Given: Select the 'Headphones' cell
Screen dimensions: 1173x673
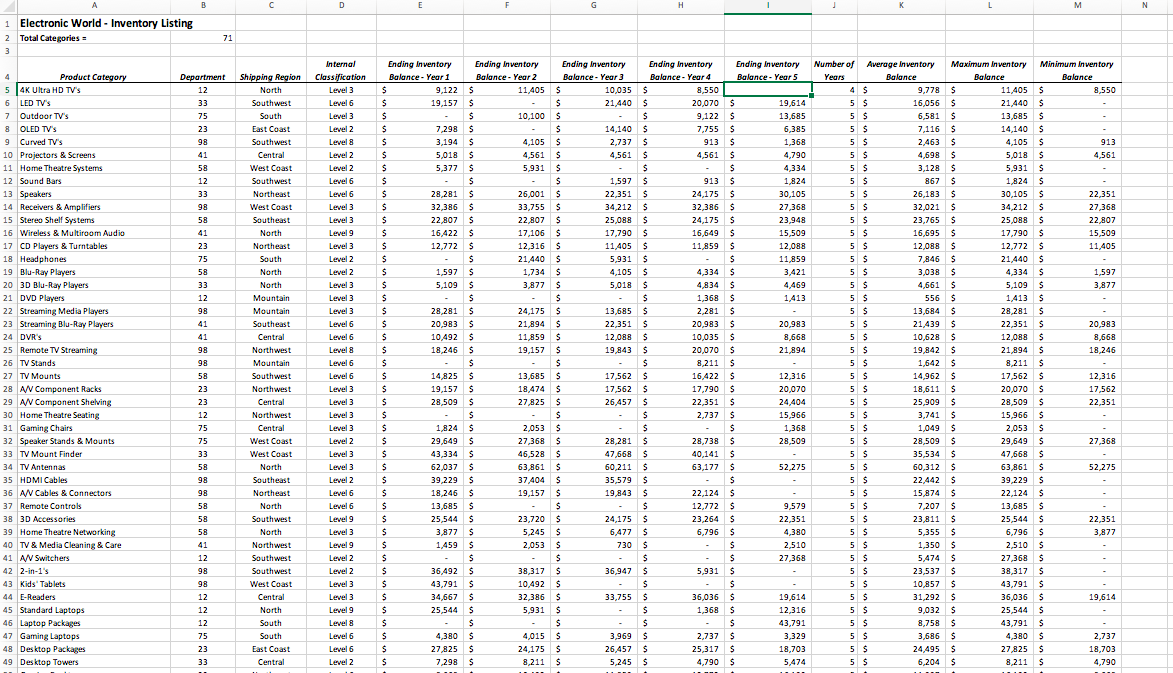Looking at the screenshot, I should [x=94, y=259].
